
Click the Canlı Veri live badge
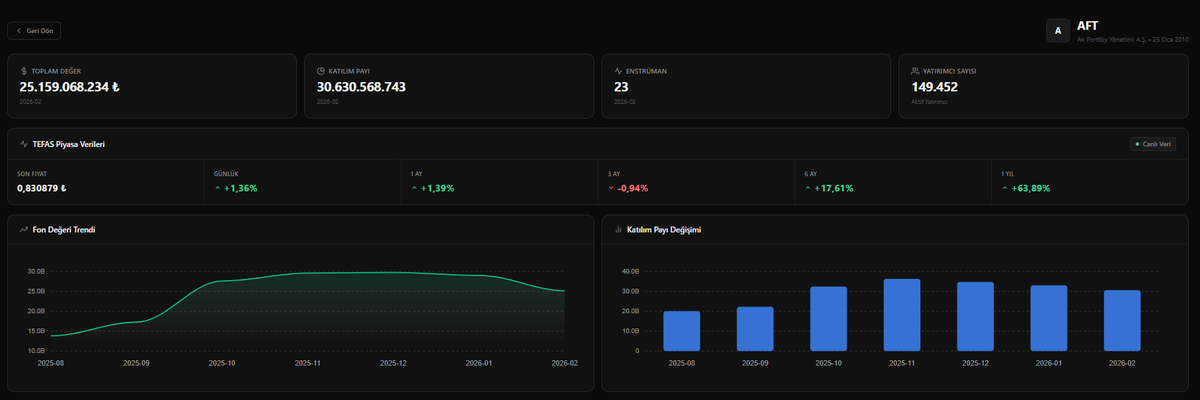tap(1153, 144)
